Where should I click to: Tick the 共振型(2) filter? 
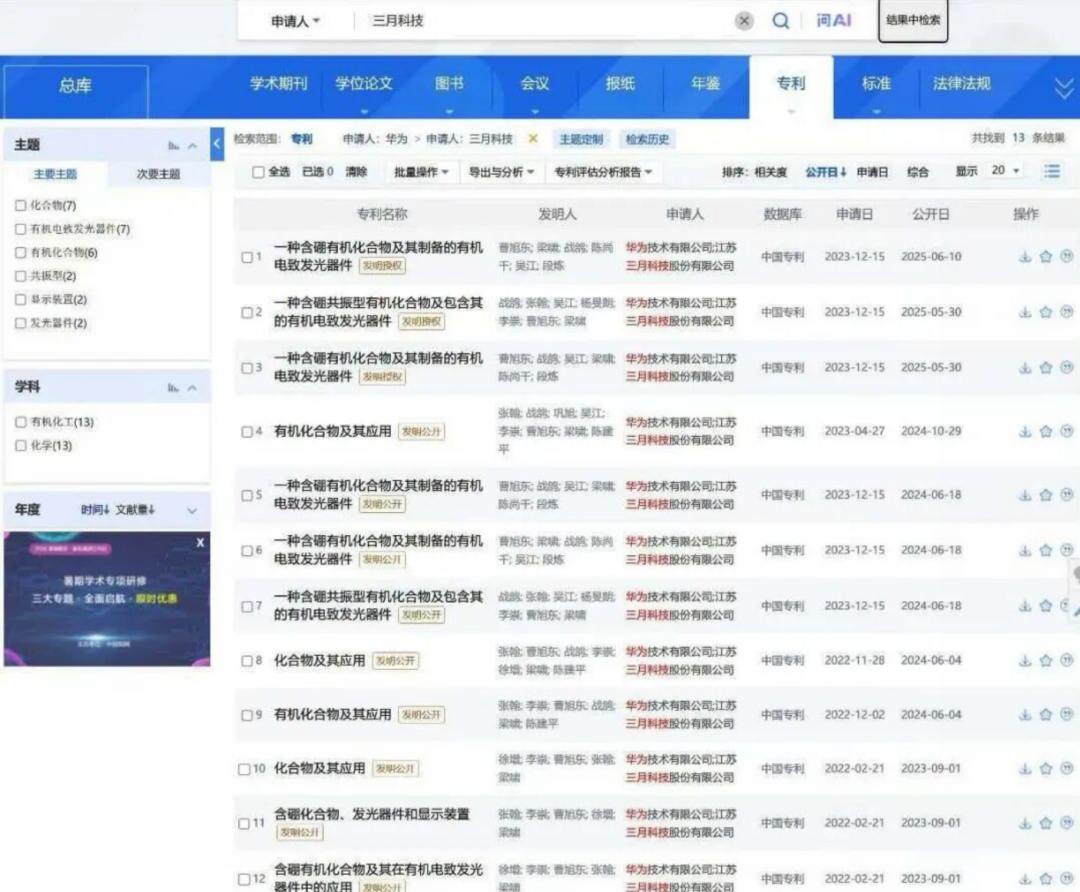[x=21, y=276]
